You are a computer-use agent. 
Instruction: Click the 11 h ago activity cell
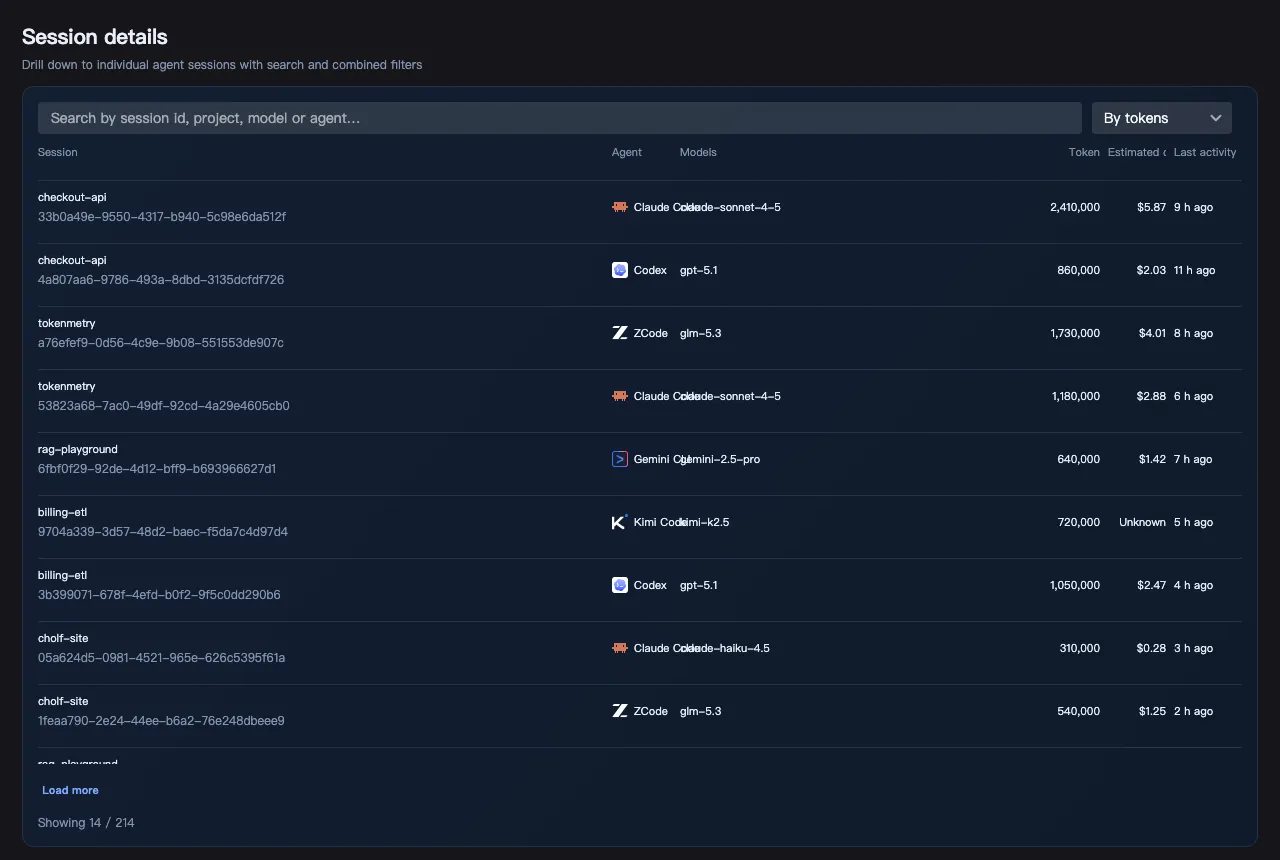coord(1195,270)
